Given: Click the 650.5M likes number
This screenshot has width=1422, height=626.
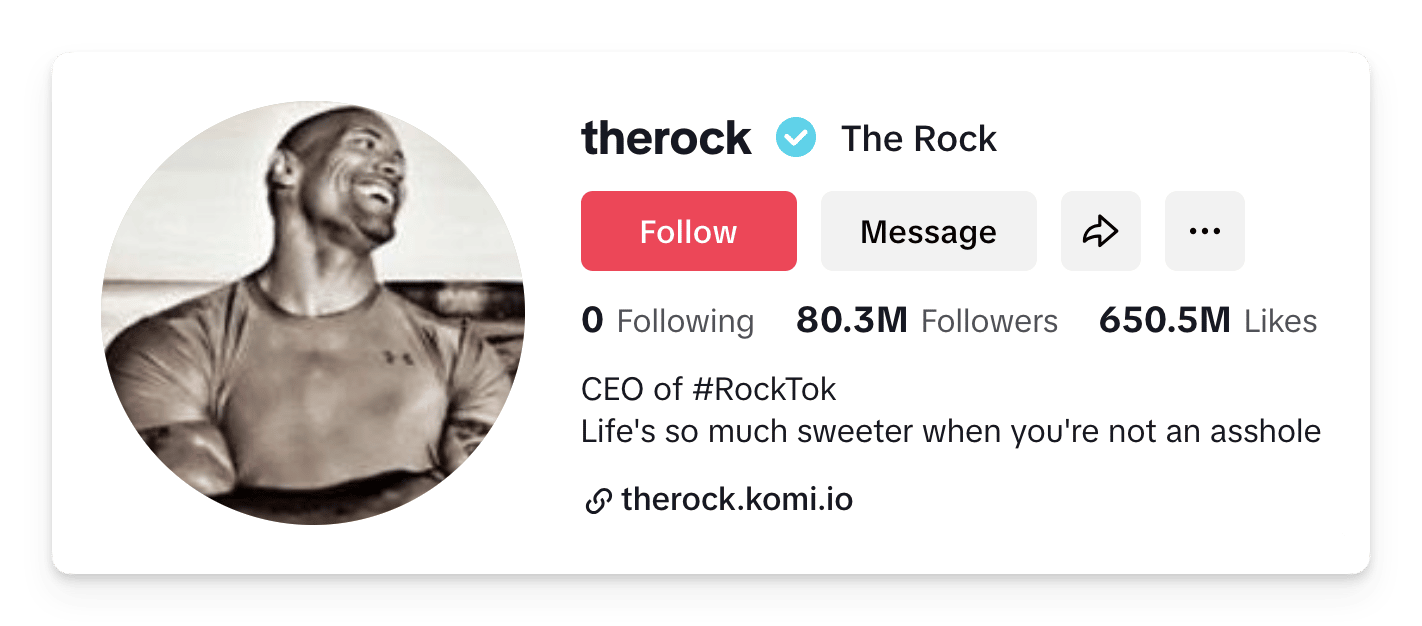Looking at the screenshot, I should coord(1164,321).
